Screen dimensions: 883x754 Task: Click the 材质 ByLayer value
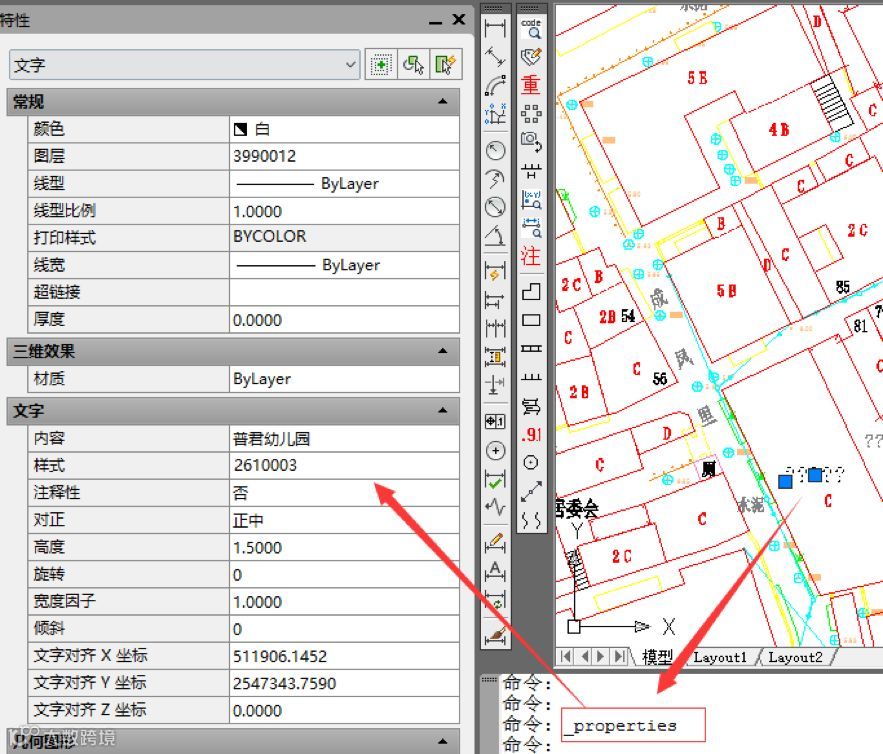click(344, 379)
